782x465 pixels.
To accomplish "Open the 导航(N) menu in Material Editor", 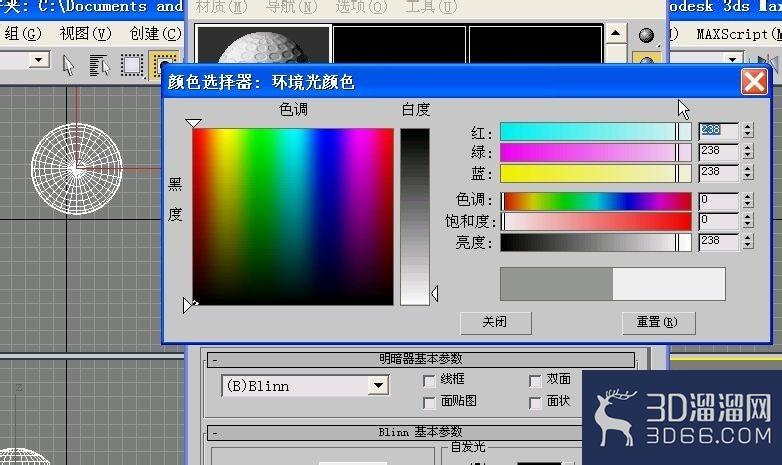I will tap(291, 6).
